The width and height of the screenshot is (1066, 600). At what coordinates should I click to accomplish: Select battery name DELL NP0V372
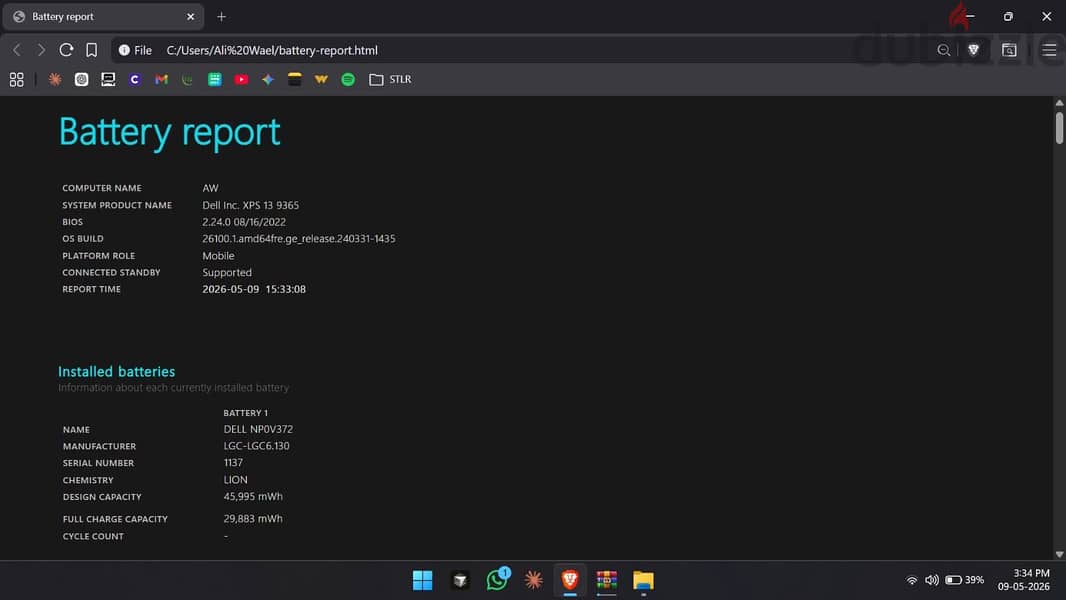tap(258, 429)
